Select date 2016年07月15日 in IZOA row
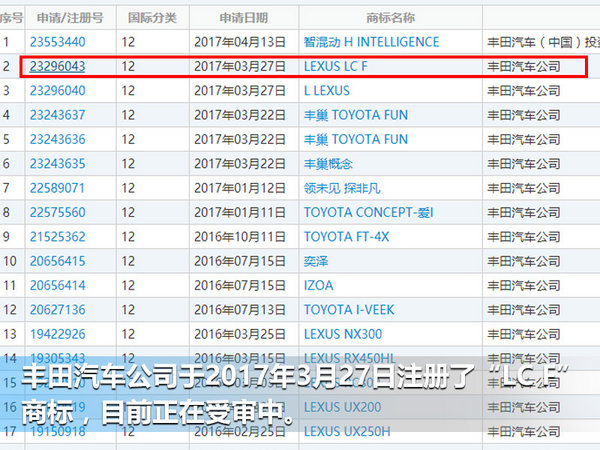Screen dimensions: 600x450 240,285
